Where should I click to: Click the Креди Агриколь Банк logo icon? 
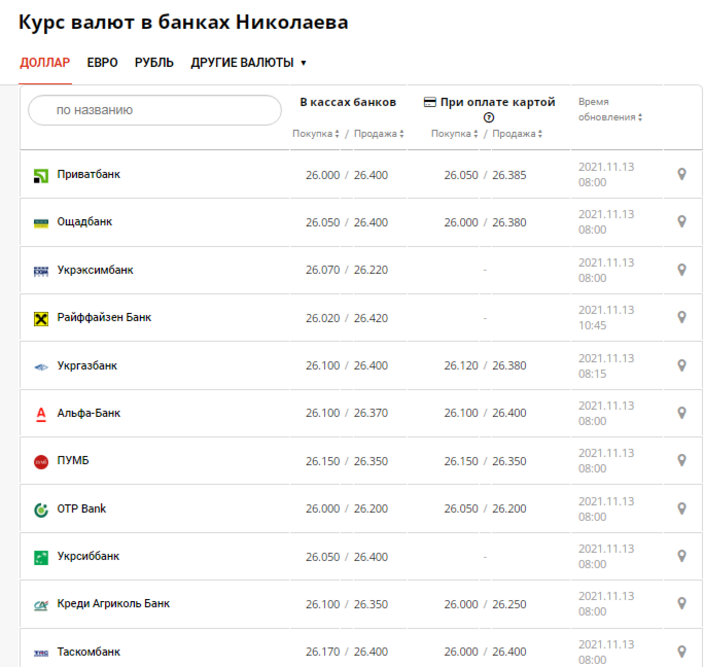[41, 606]
